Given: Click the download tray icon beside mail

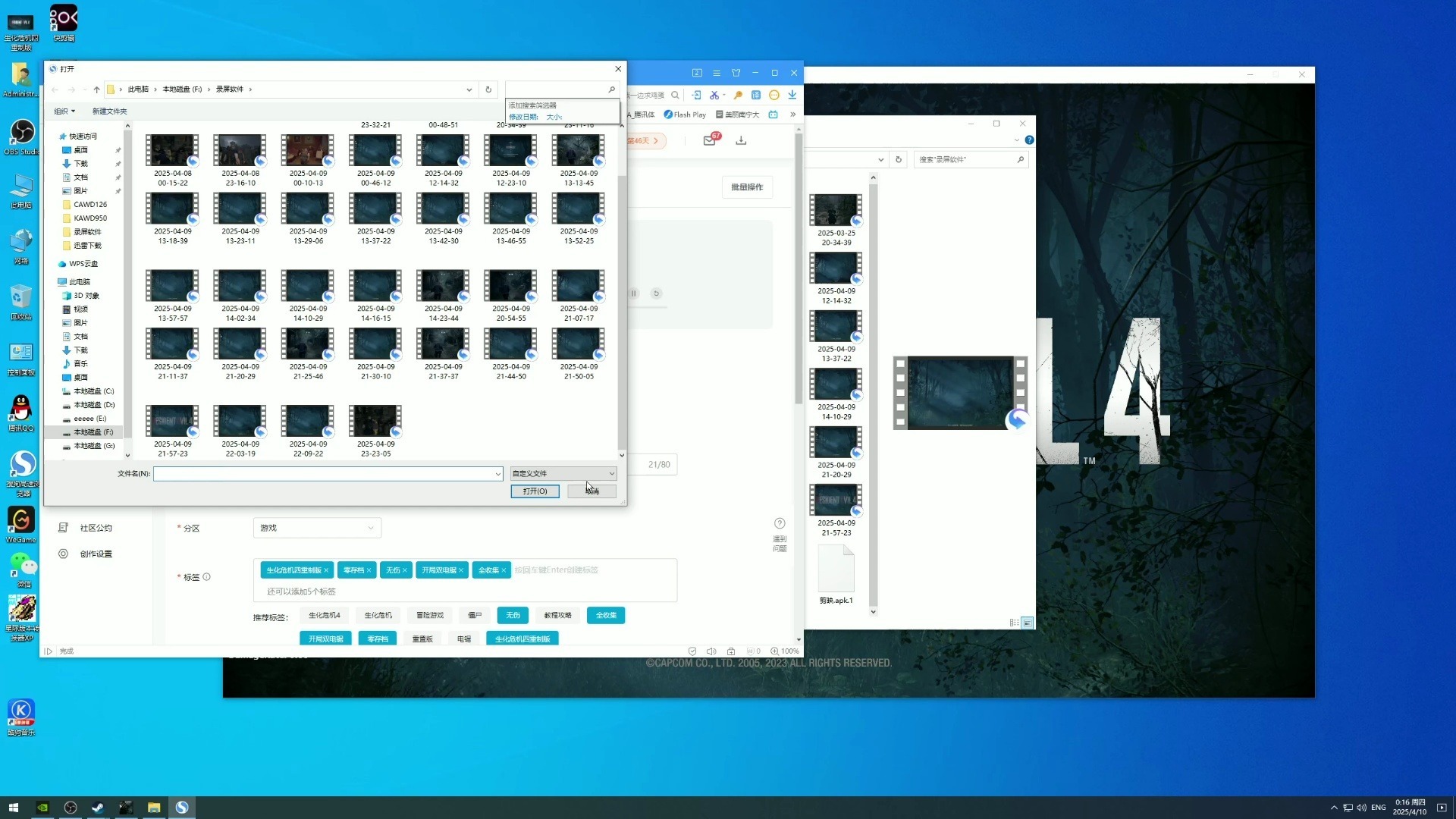Looking at the screenshot, I should (741, 140).
